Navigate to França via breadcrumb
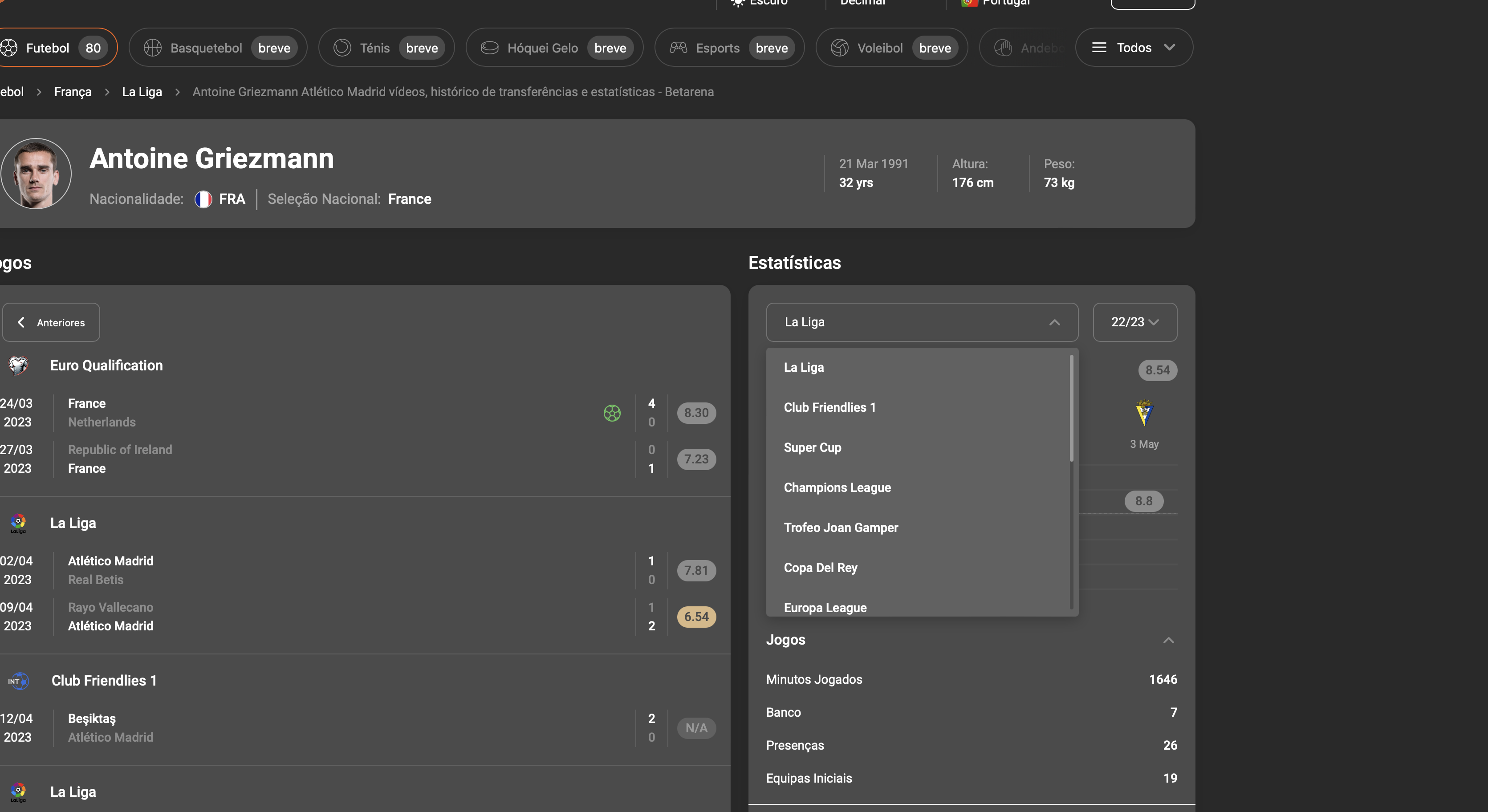Viewport: 1488px width, 812px height. pyautogui.click(x=73, y=91)
